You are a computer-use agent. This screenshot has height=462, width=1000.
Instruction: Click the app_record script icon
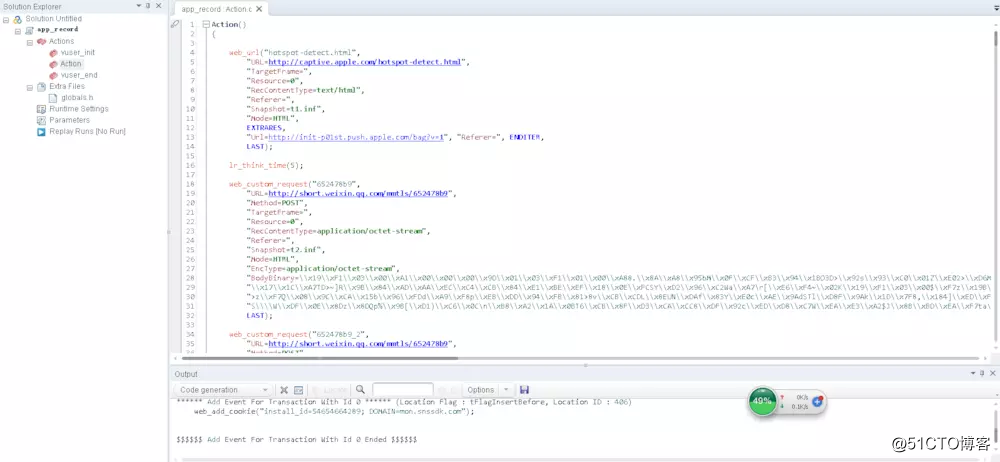pyautogui.click(x=29, y=30)
